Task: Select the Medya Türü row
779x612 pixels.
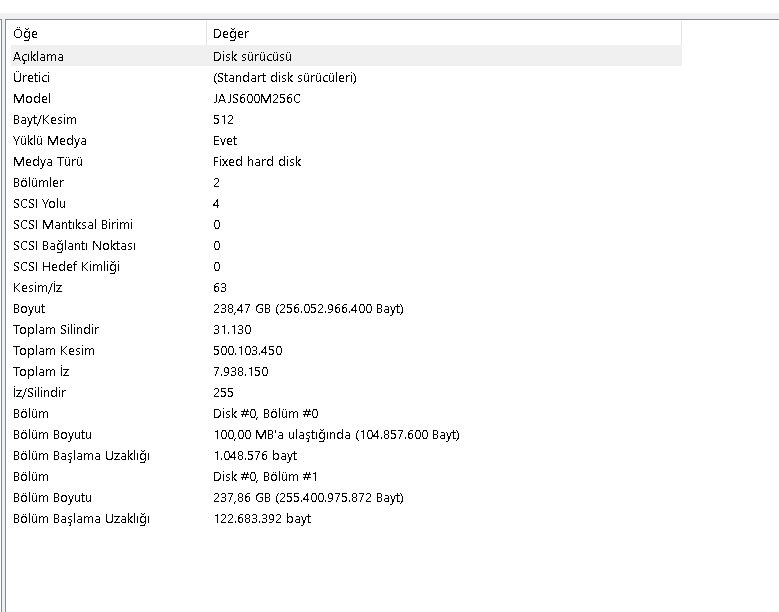Action: tap(346, 161)
